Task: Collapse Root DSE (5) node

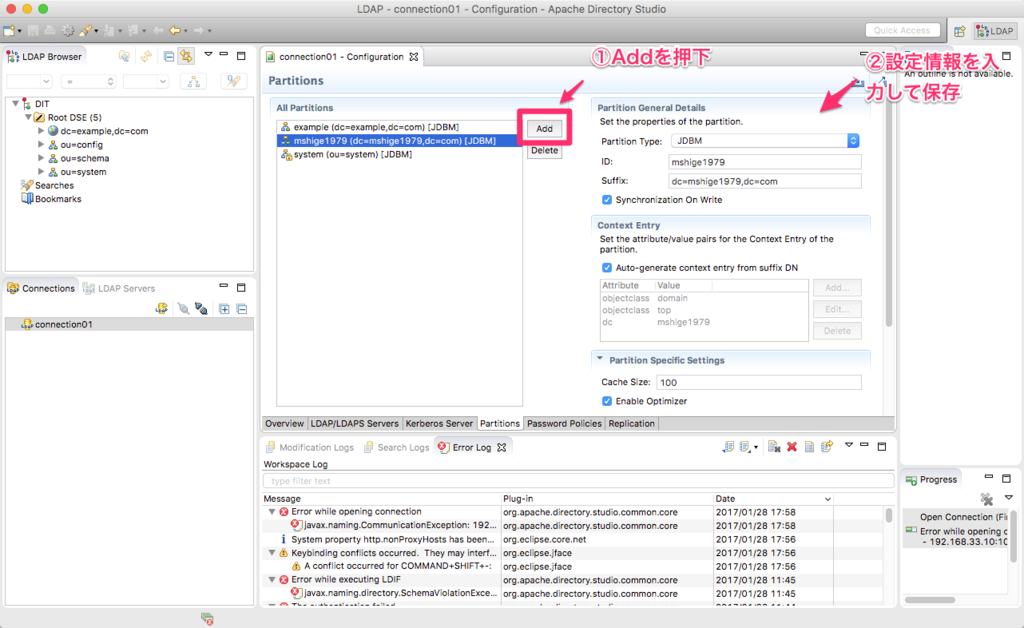Action: (x=28, y=118)
